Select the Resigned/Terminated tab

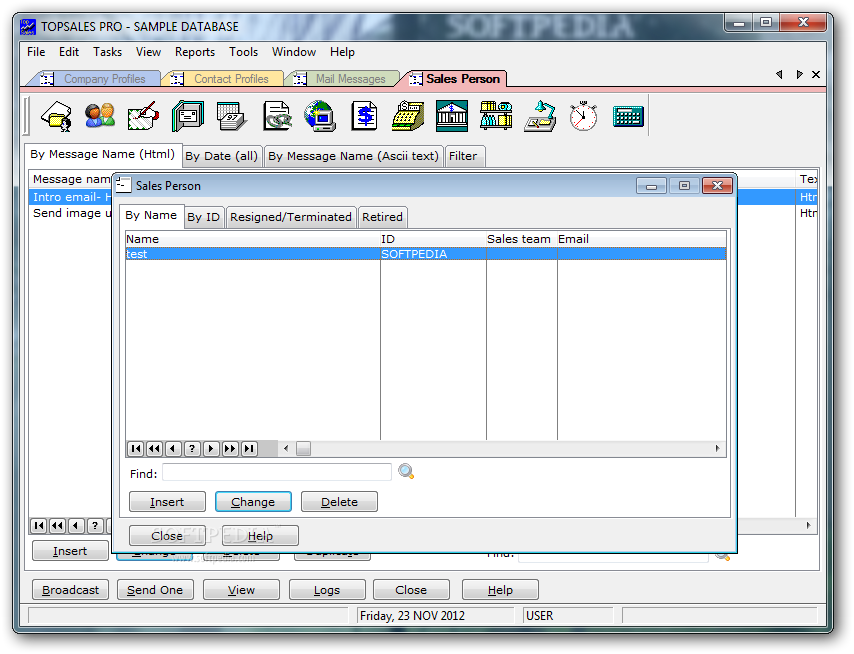[x=291, y=217]
